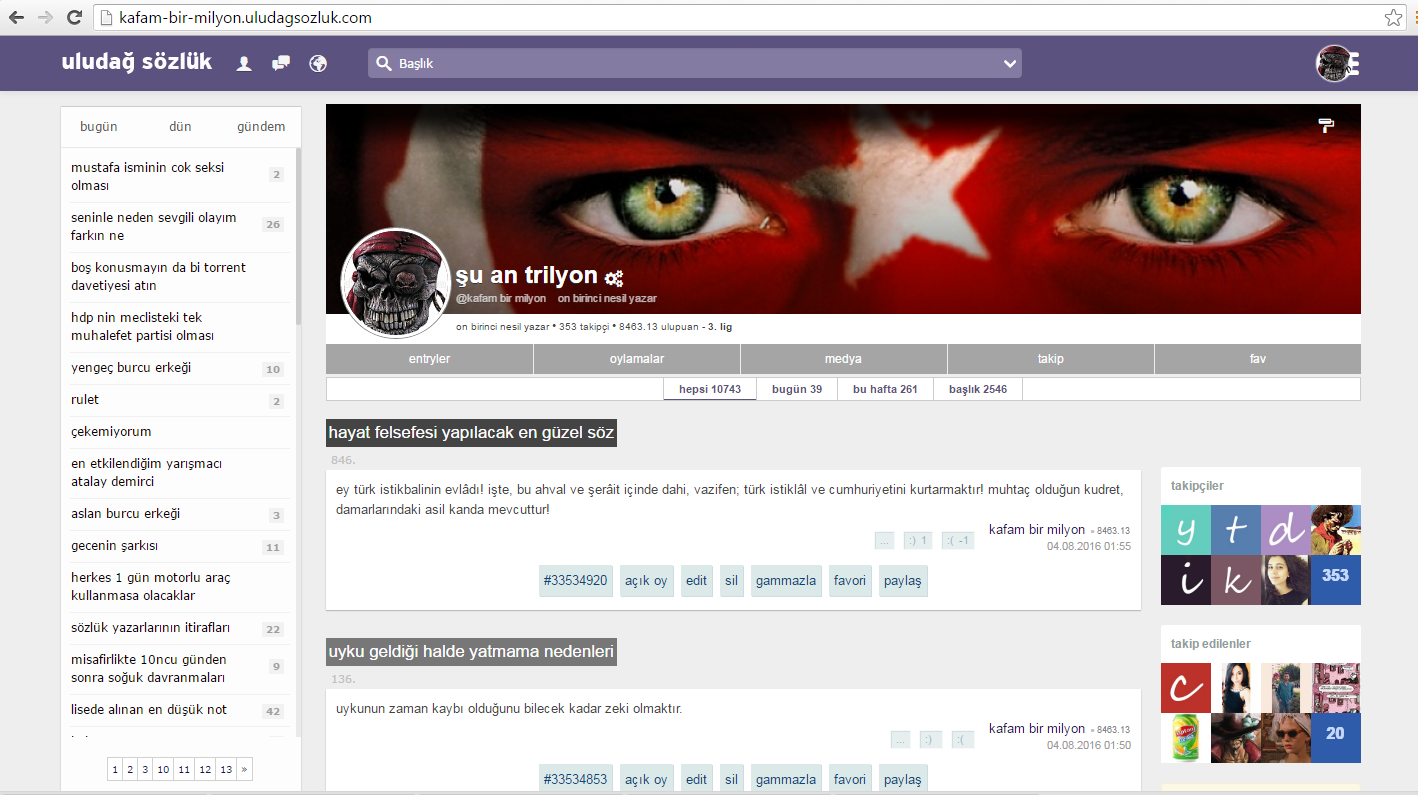Open topic 'yengeç burcu erkeği'
Screen dimensions: 1418x795
coord(131,368)
